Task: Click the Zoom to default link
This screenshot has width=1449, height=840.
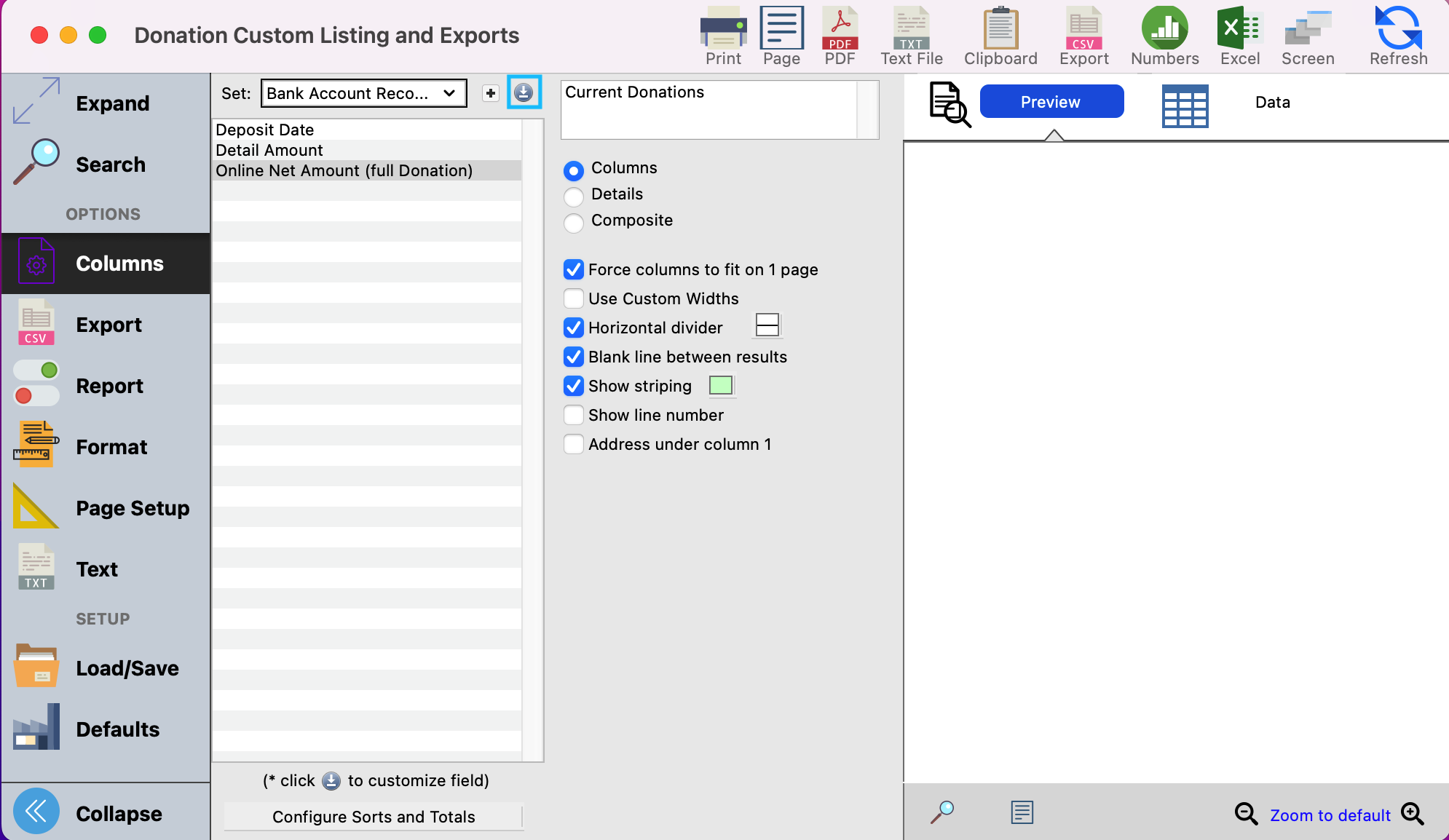Action: coord(1330,815)
